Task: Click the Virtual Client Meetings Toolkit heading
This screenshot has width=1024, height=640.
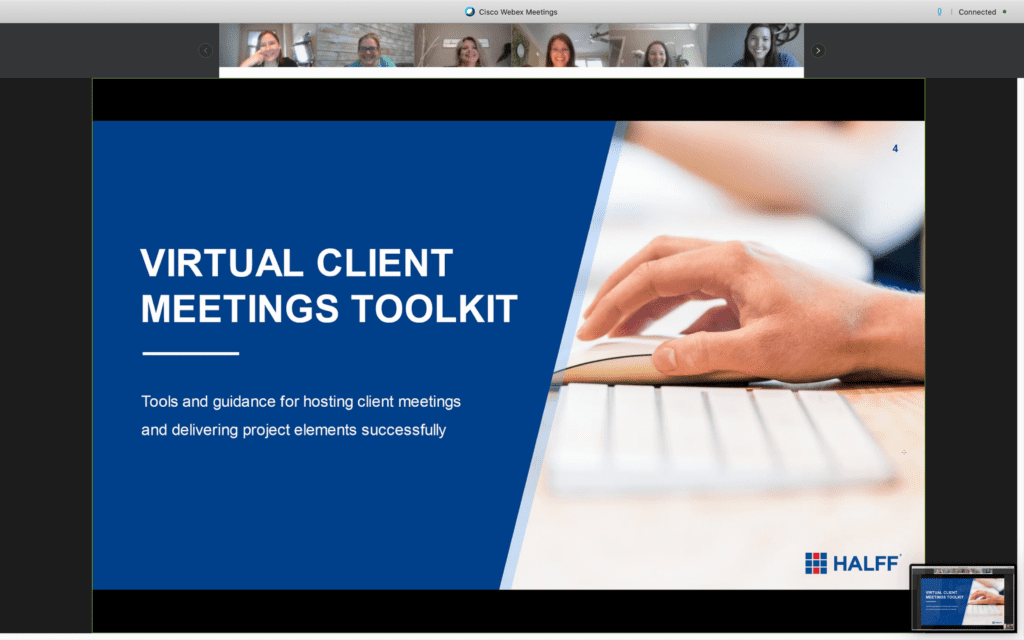Action: point(329,286)
